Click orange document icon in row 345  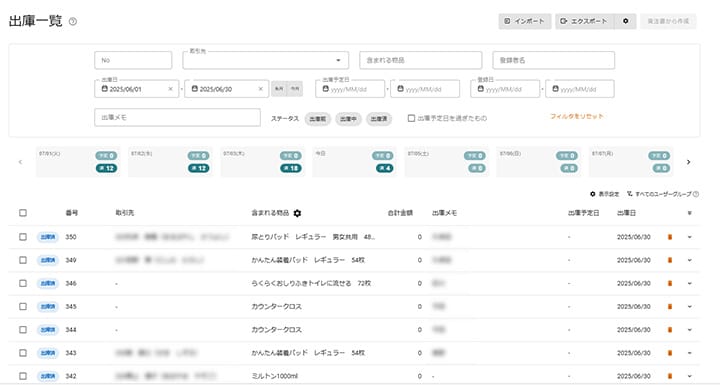669,306
